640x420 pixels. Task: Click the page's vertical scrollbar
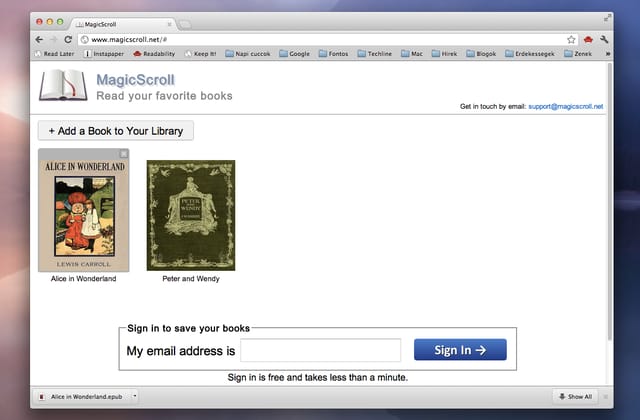609,202
